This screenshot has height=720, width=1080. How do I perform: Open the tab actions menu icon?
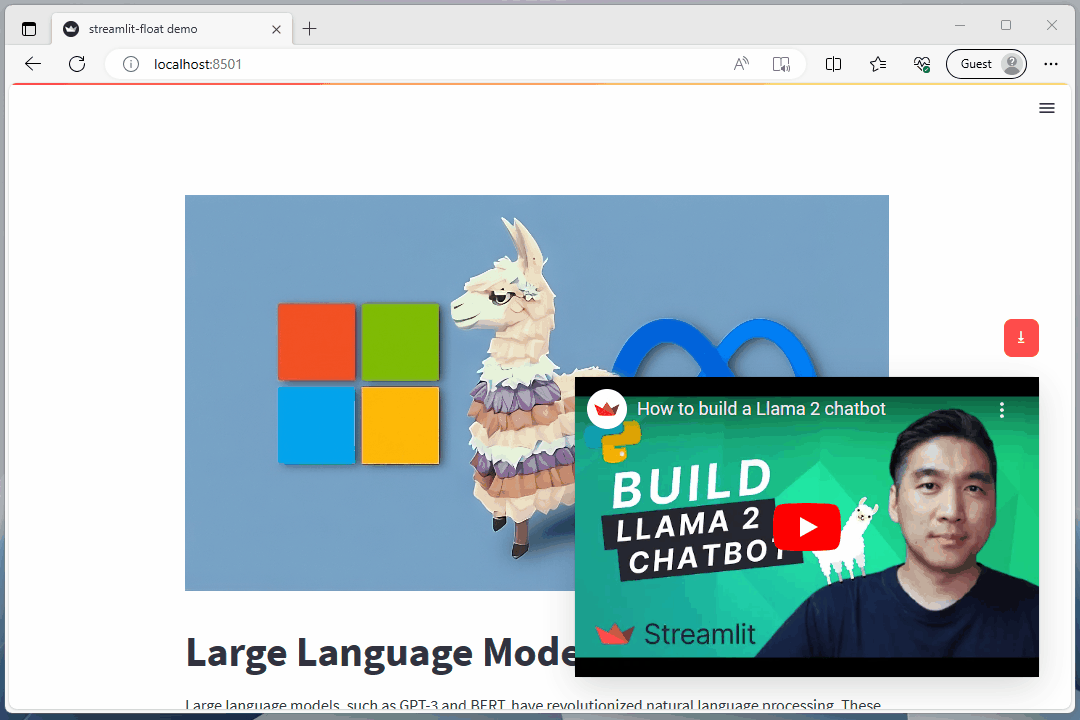(x=29, y=29)
